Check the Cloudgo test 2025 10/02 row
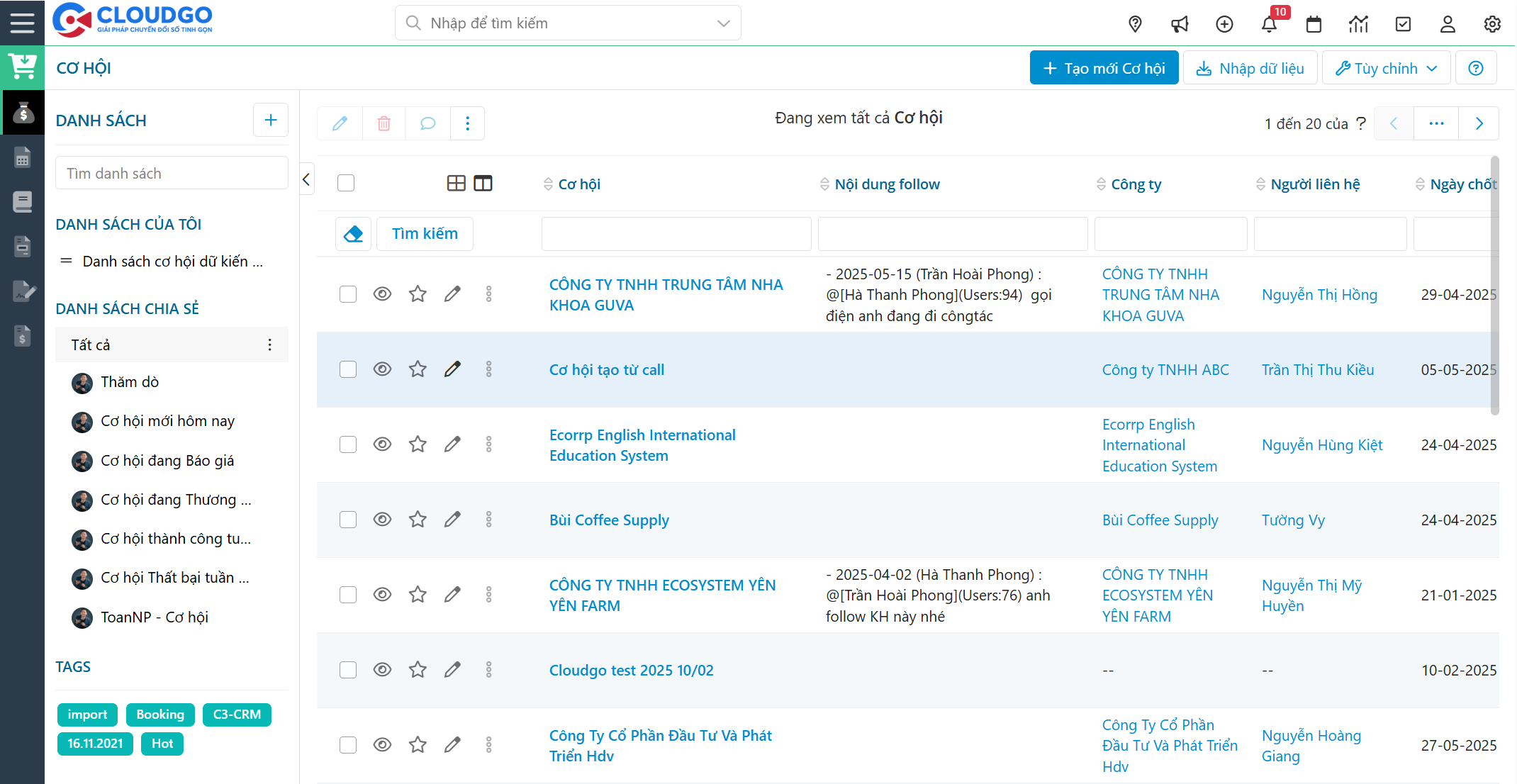Image resolution: width=1517 pixels, height=784 pixels. 347,670
